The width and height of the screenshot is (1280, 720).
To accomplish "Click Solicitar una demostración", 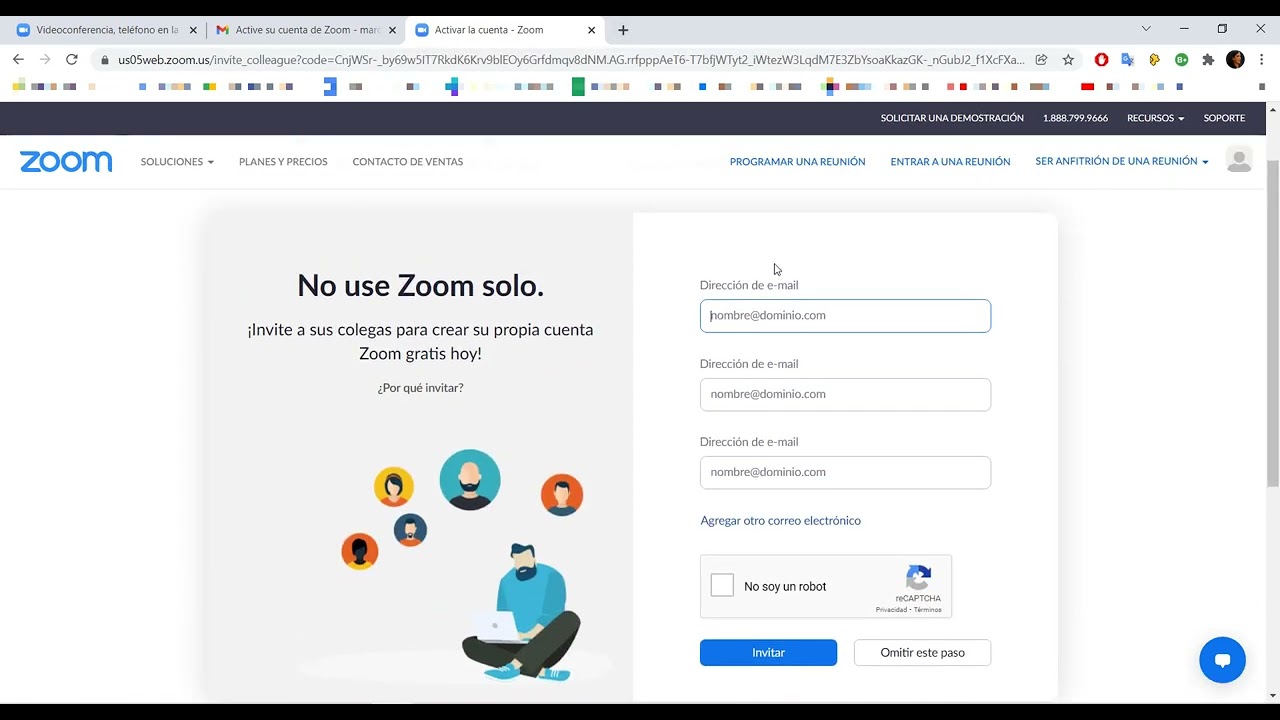I will 952,118.
